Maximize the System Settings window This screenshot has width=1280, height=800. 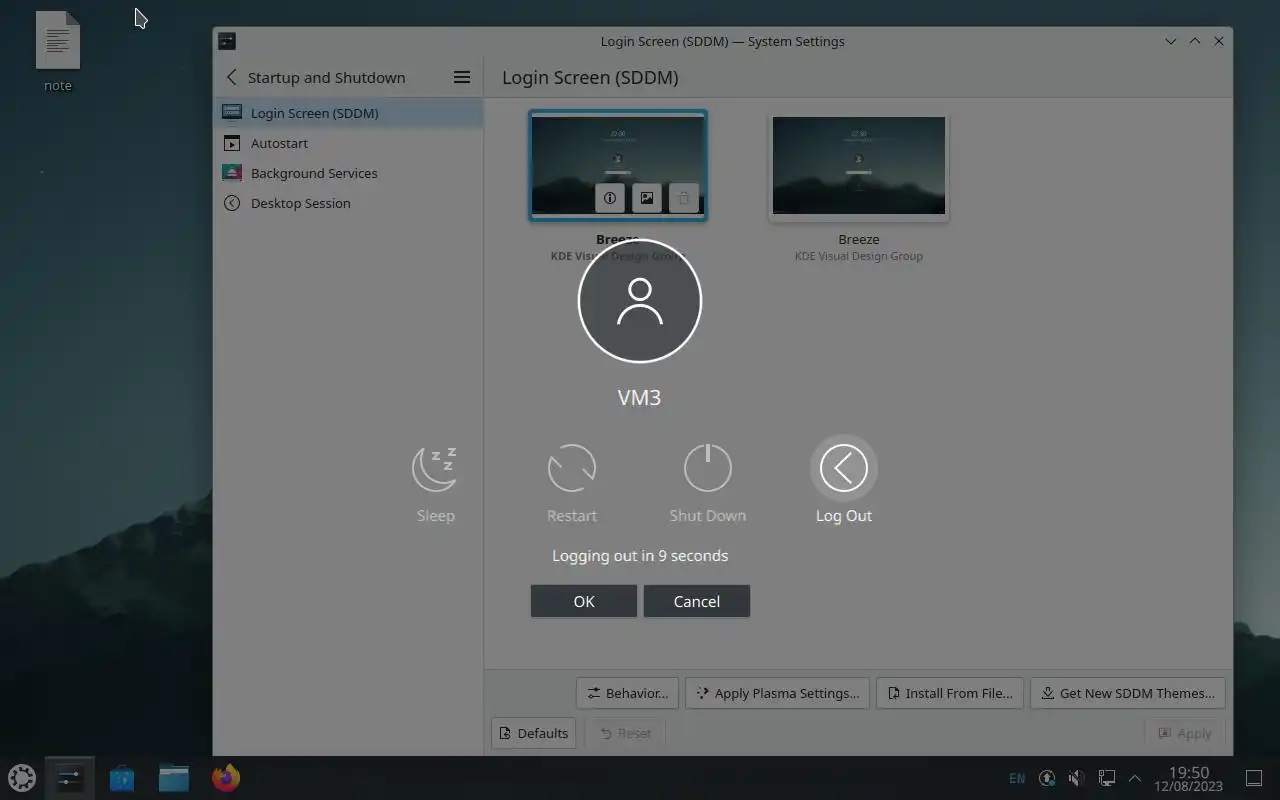pyautogui.click(x=1195, y=41)
